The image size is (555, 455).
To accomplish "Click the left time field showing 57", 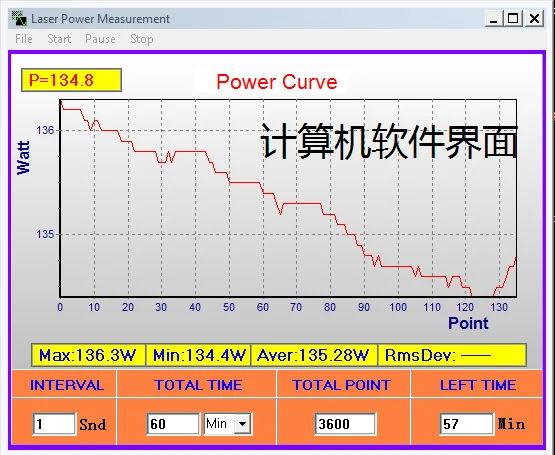I will click(467, 423).
